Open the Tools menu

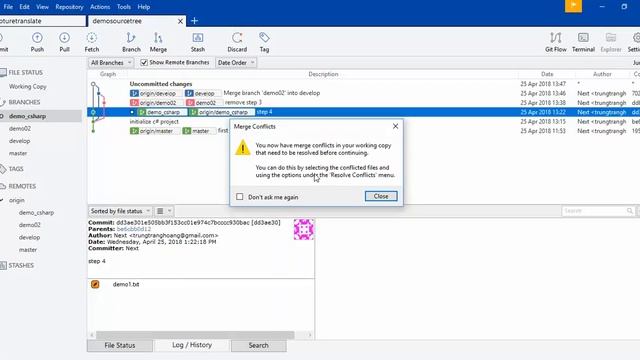pos(124,7)
